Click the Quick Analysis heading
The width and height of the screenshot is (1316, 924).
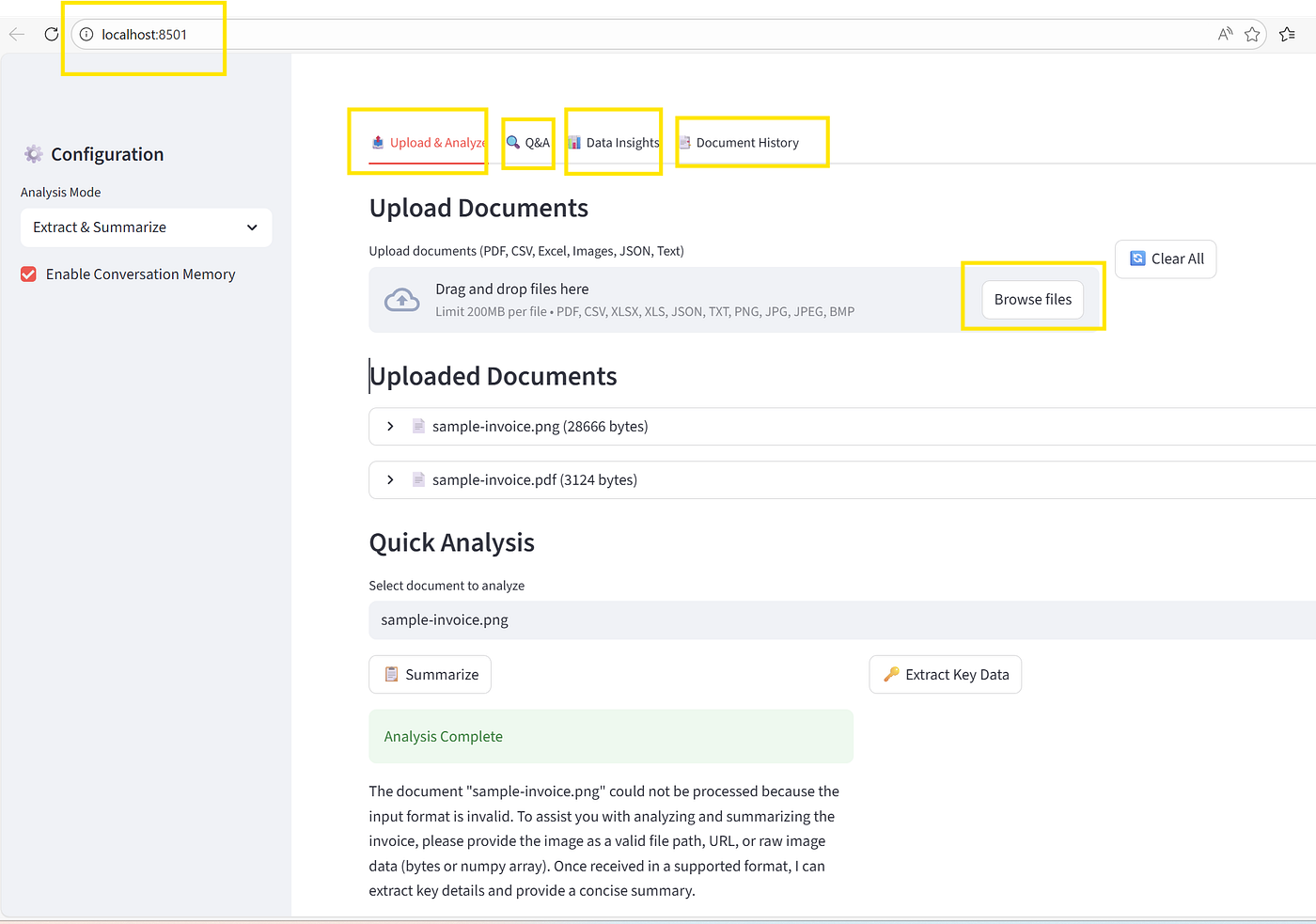452,542
